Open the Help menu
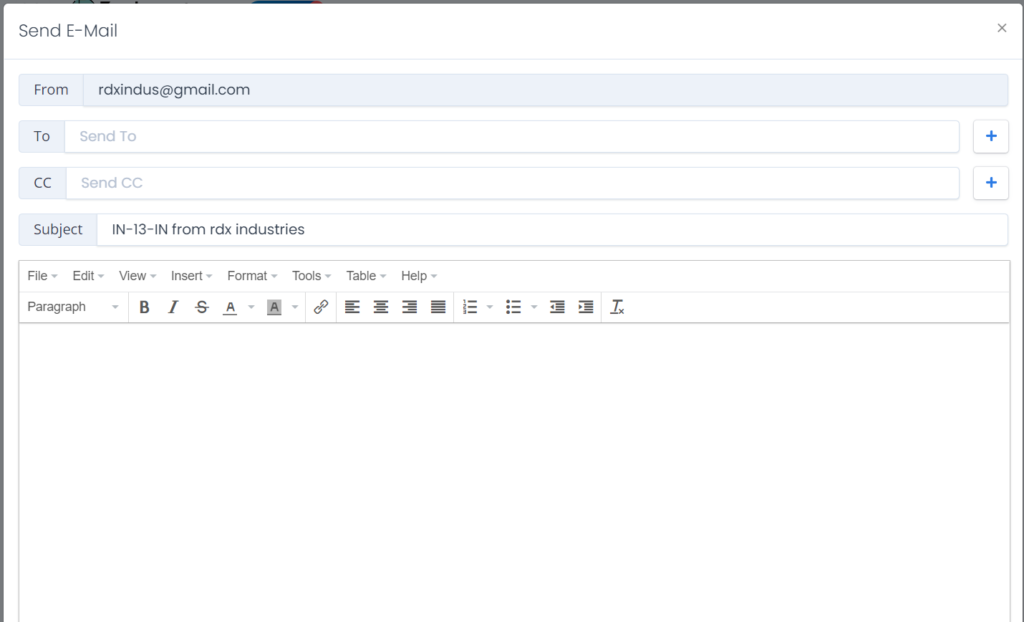This screenshot has width=1024, height=622. click(419, 276)
